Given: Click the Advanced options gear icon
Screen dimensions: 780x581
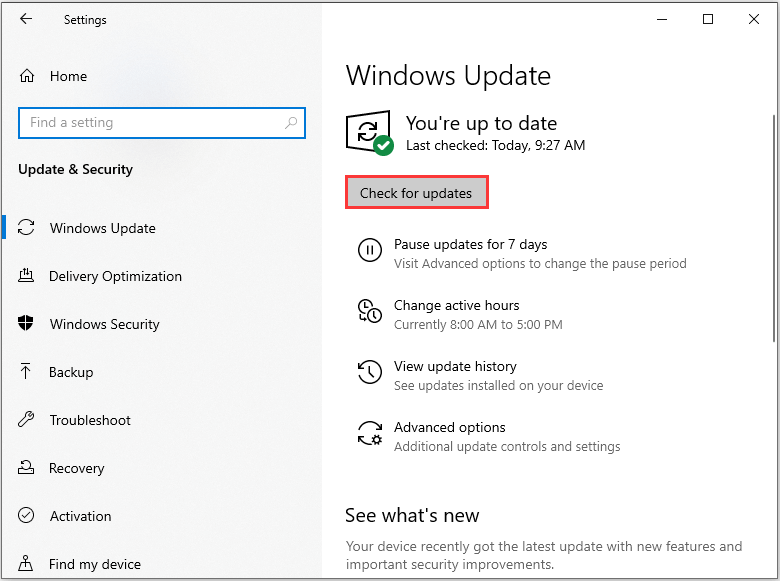Looking at the screenshot, I should (x=370, y=433).
